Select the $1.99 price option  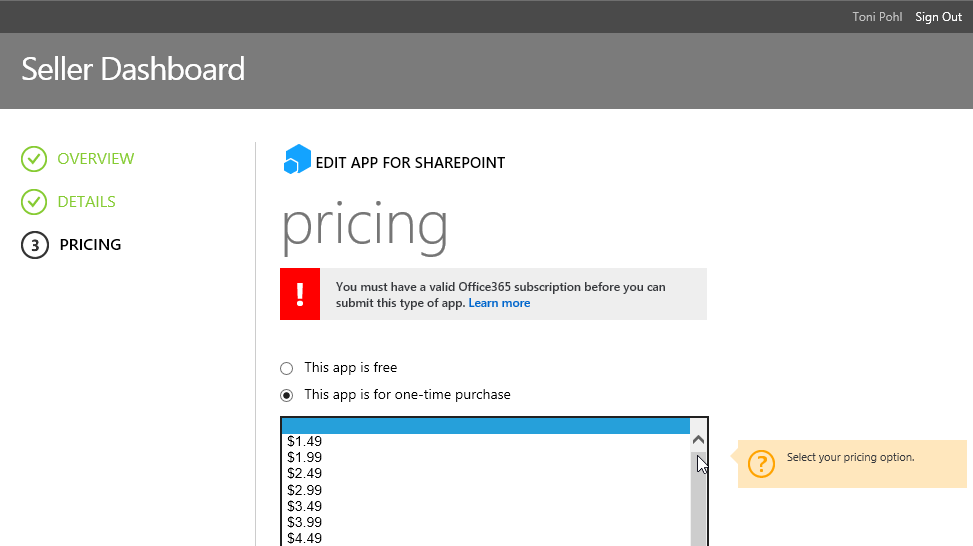[x=304, y=457]
